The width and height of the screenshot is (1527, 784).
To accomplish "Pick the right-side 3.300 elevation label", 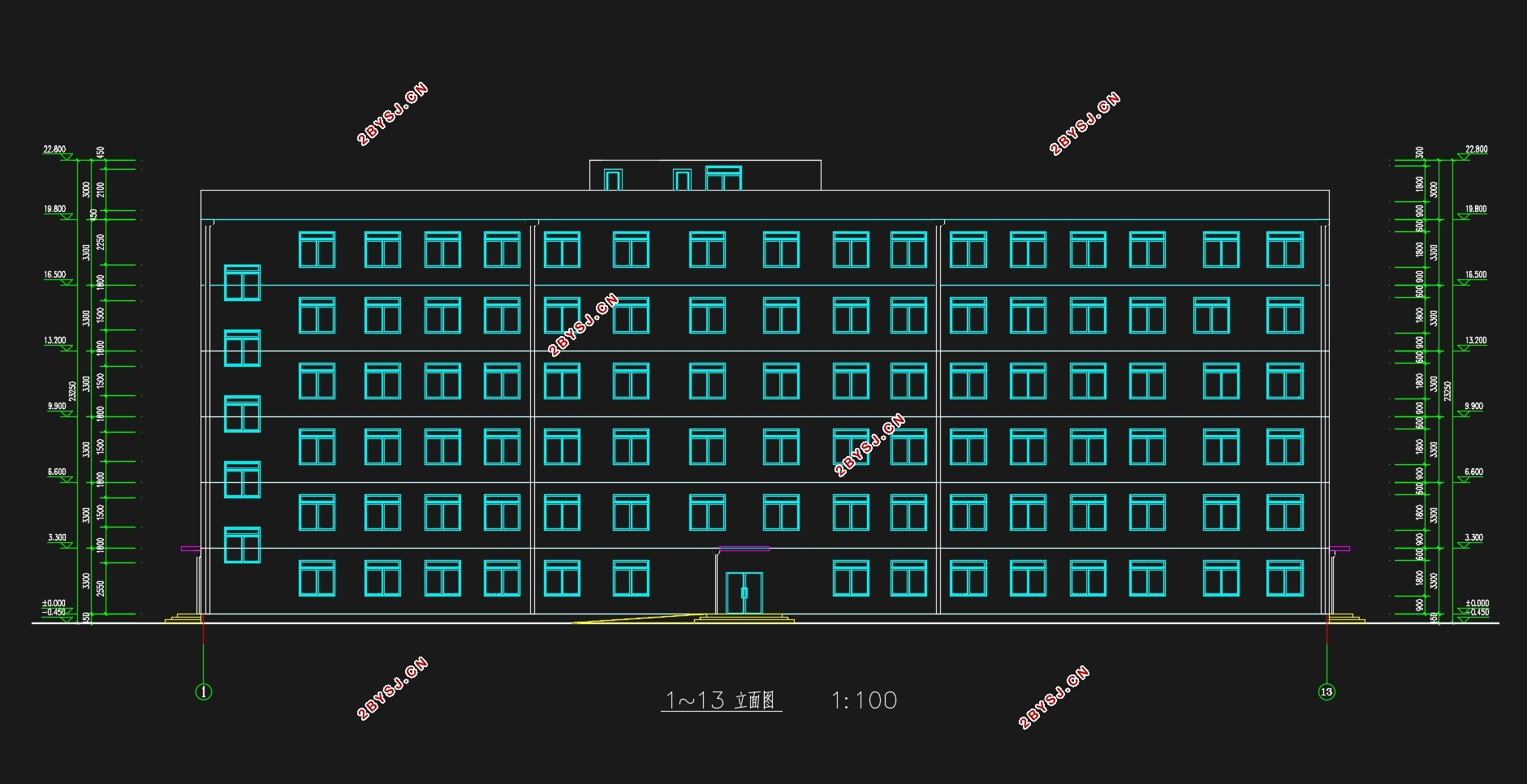I will 1474,537.
